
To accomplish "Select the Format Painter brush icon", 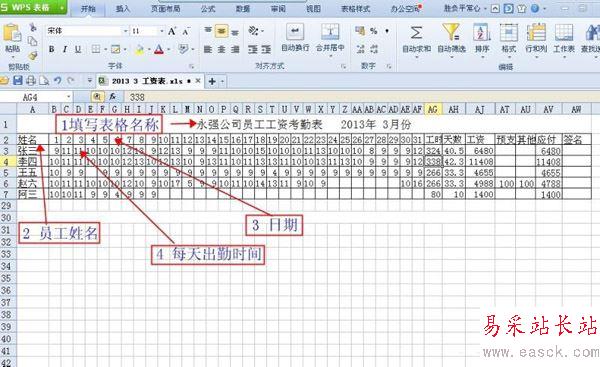I will (33, 55).
